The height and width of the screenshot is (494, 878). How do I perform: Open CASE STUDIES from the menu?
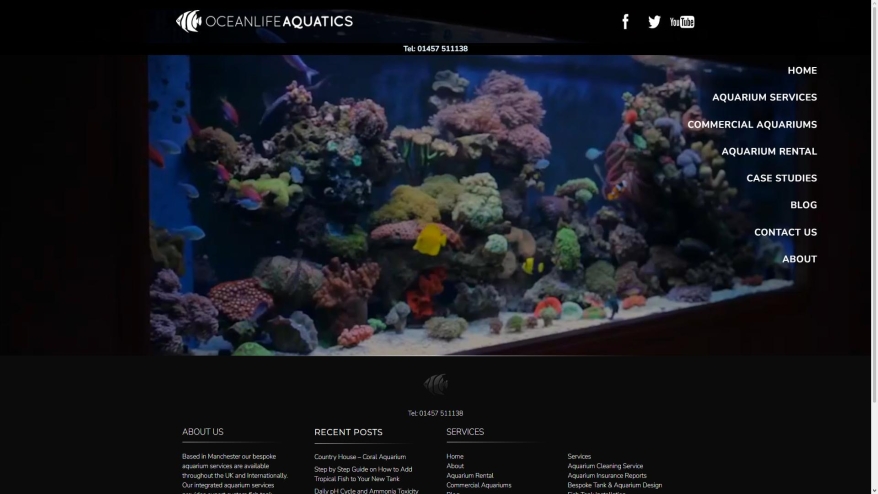coord(781,178)
